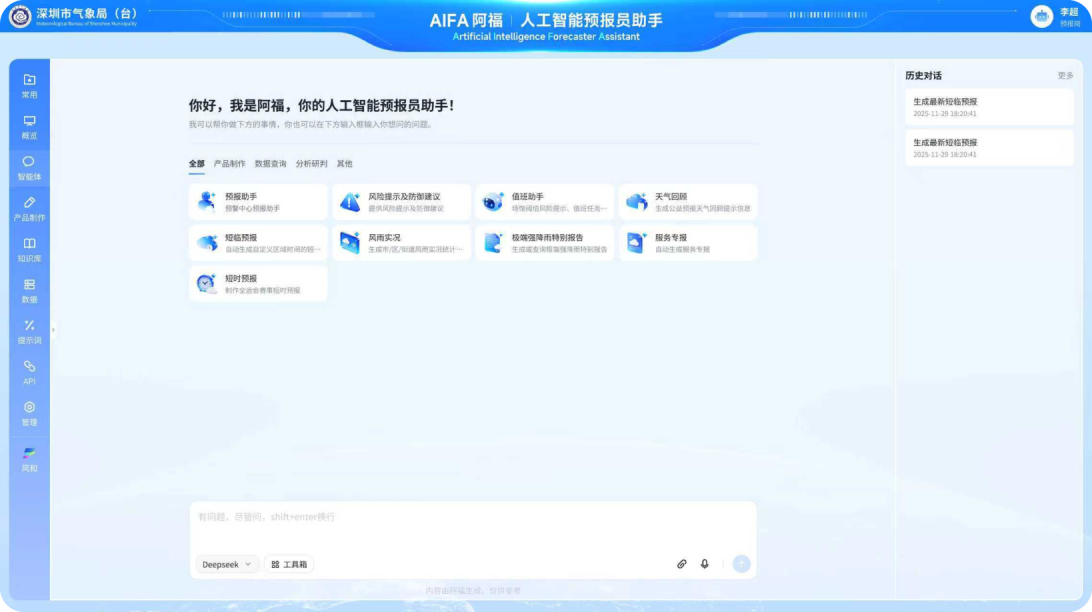
Task: Click the API link icon in sidebar
Action: pyautogui.click(x=29, y=367)
